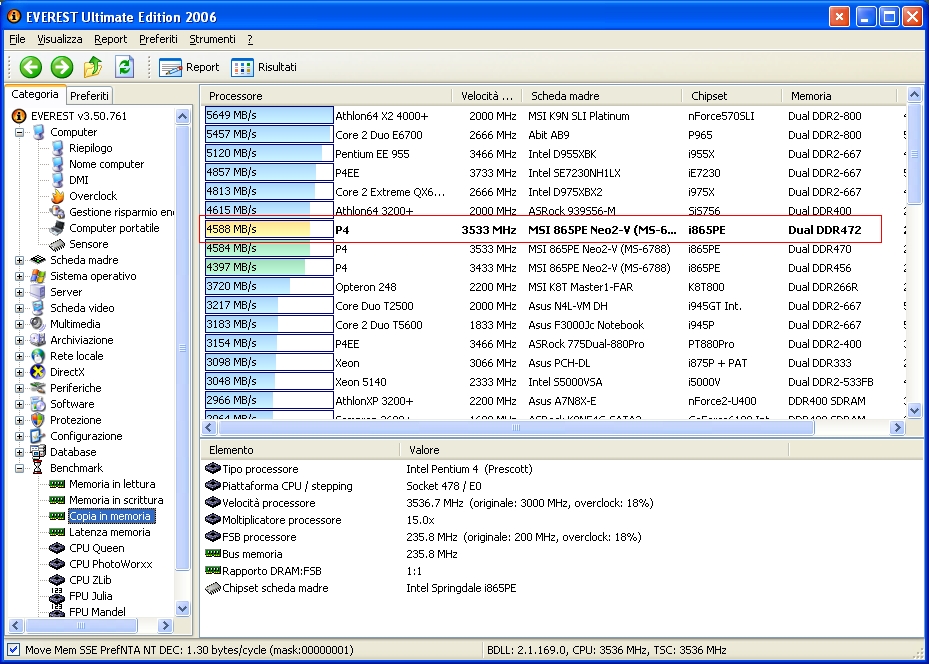Open the Risultati toolbar button

pyautogui.click(x=264, y=68)
